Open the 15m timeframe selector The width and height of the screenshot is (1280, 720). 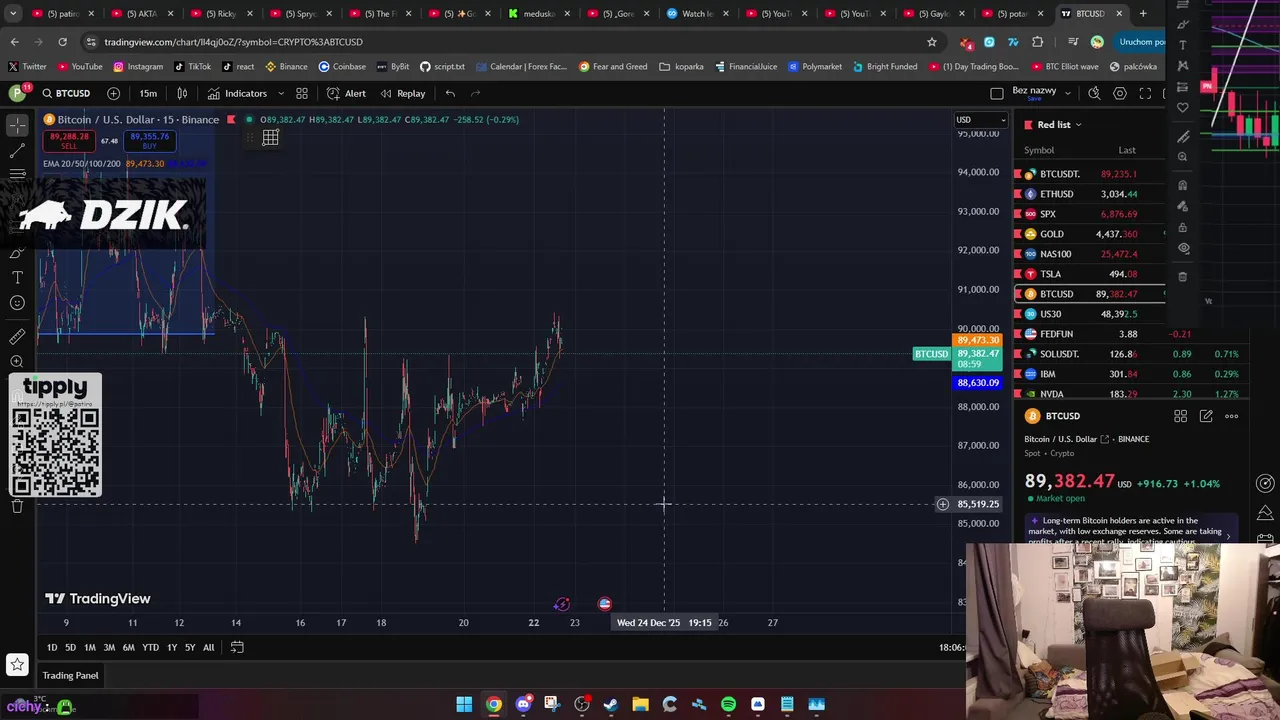pyautogui.click(x=148, y=93)
